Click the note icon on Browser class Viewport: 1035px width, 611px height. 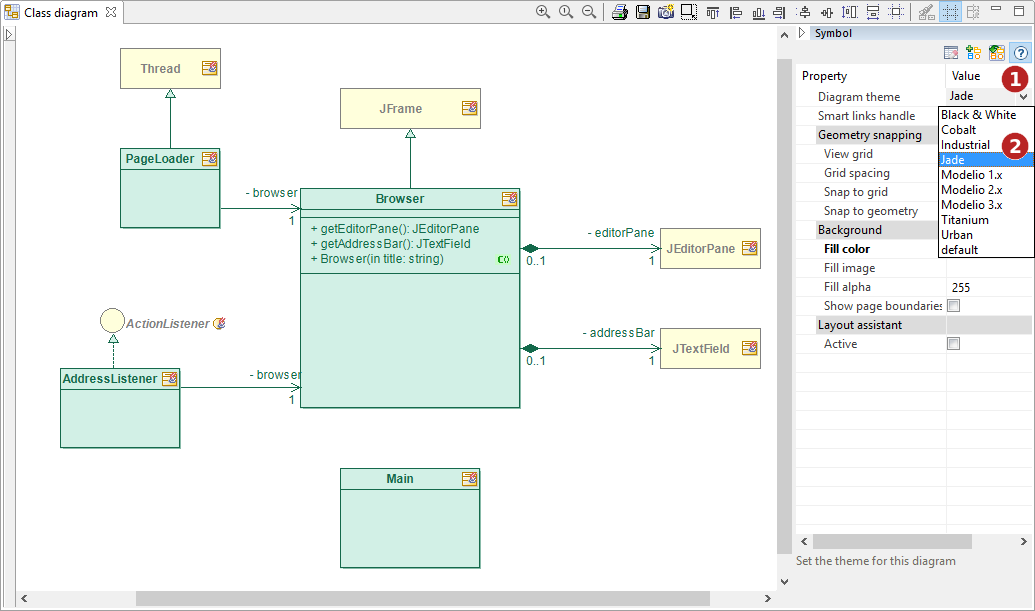[x=509, y=199]
